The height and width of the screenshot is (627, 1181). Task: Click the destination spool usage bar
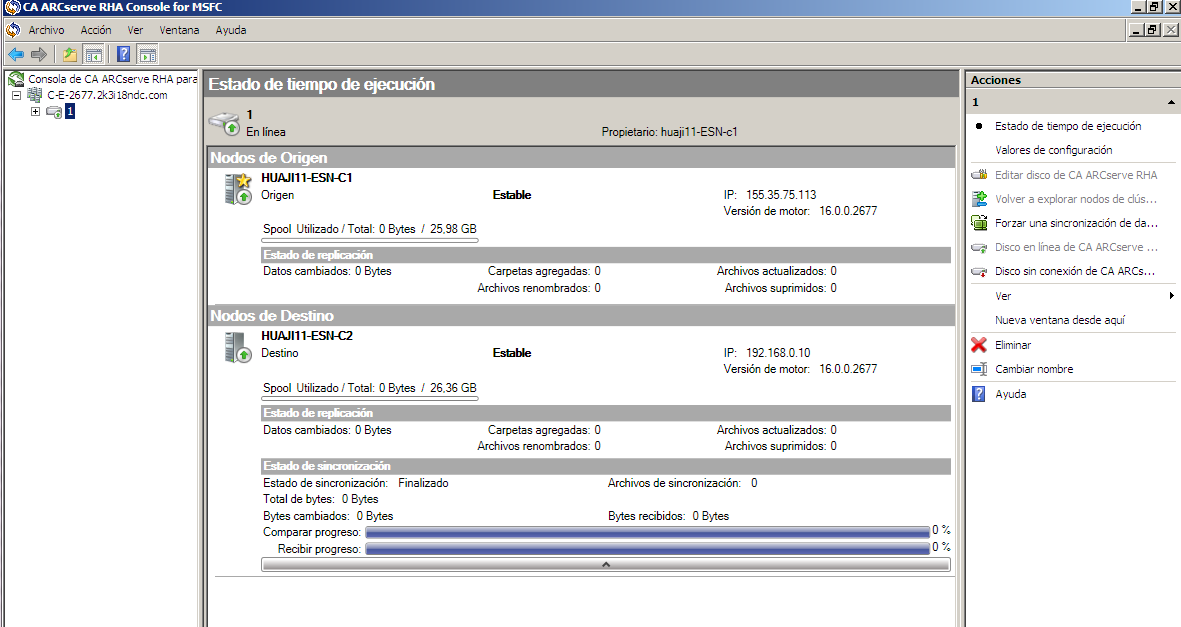point(370,399)
